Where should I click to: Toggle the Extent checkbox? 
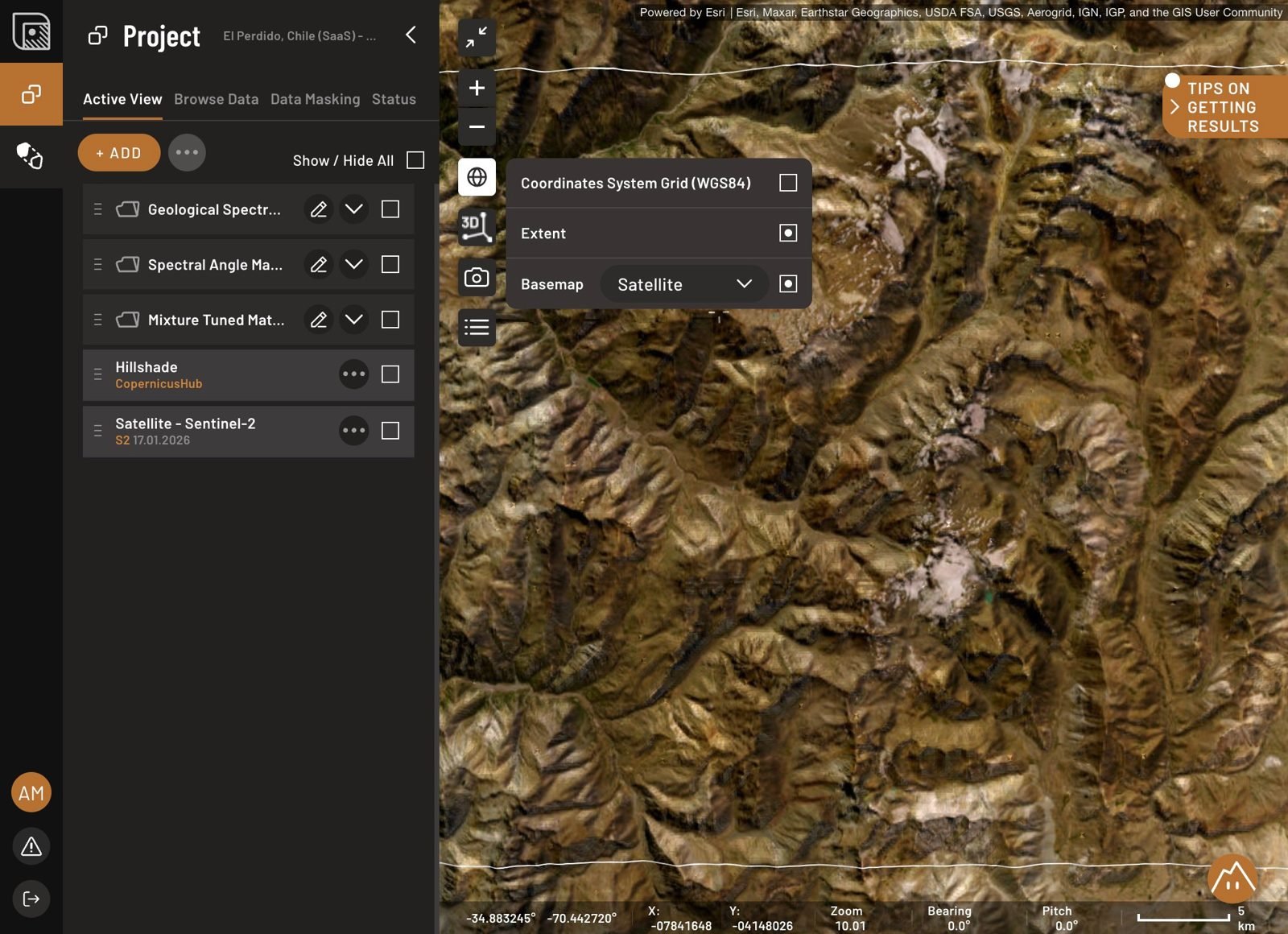click(x=788, y=233)
